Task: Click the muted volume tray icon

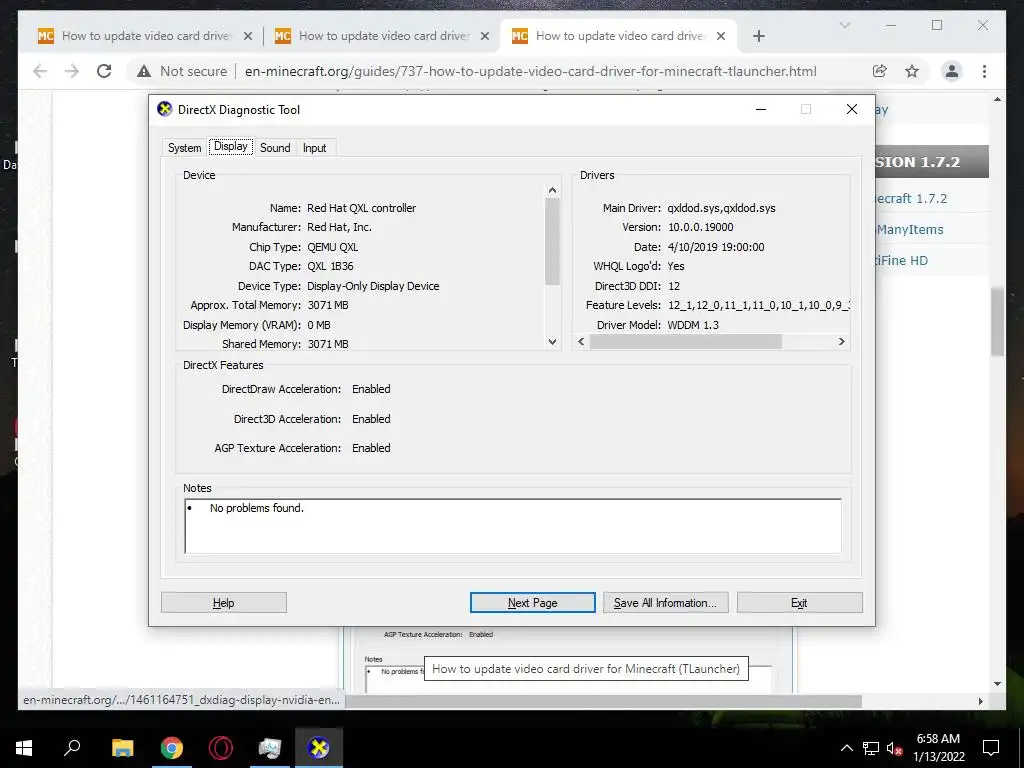Action: pos(895,748)
